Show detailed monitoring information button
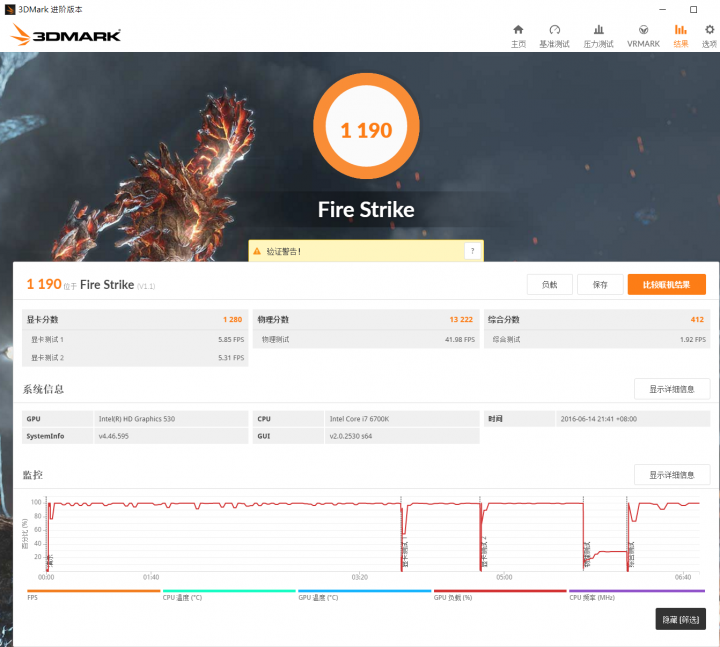 [x=672, y=475]
